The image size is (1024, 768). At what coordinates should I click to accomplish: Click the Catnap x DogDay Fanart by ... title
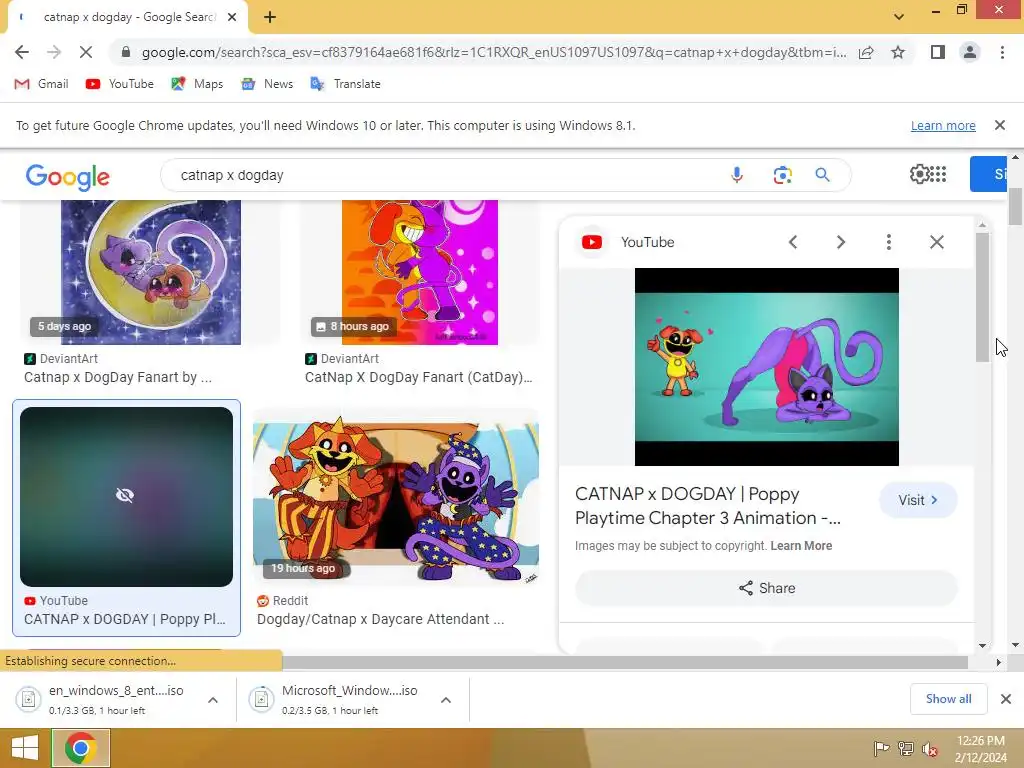coord(118,377)
